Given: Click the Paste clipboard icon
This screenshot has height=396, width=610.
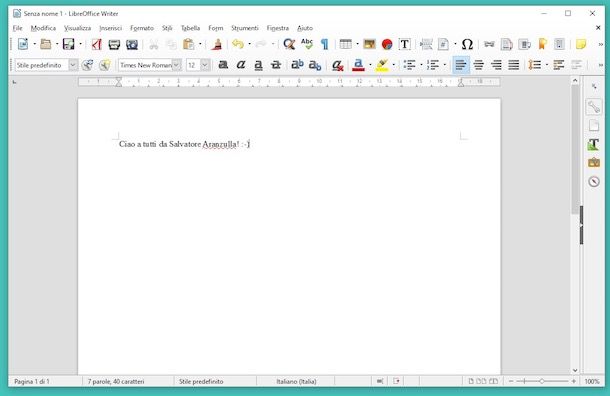Looking at the screenshot, I should (189, 44).
